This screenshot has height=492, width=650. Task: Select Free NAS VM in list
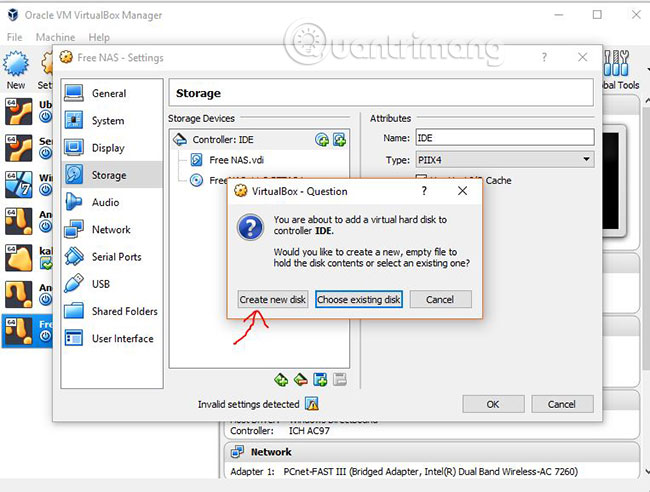click(x=28, y=331)
